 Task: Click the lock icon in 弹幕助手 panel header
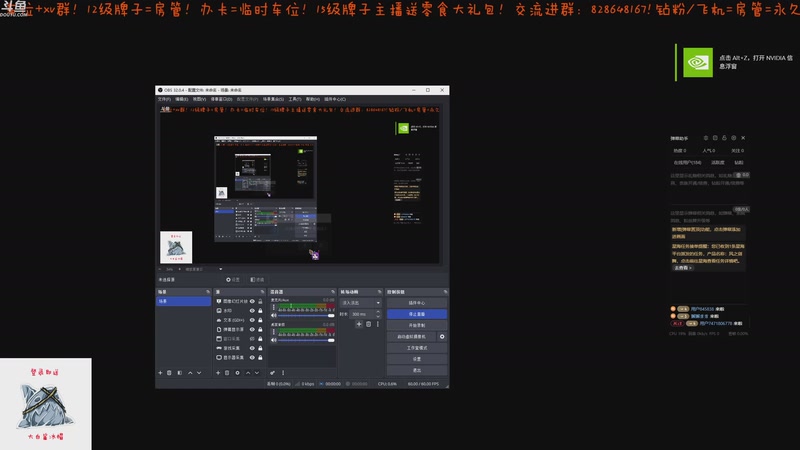pyautogui.click(x=724, y=138)
